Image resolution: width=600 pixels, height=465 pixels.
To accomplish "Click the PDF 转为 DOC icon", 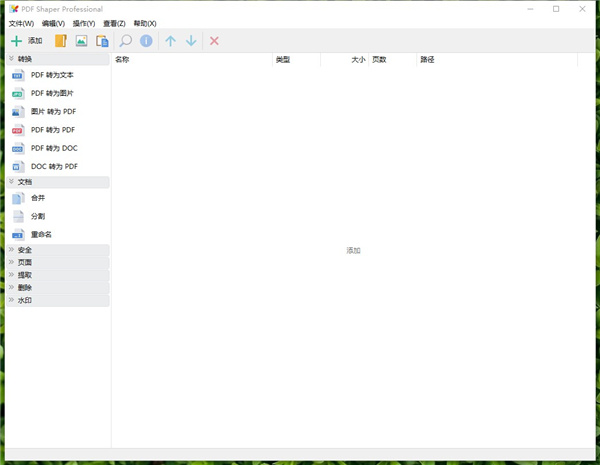I will click(x=18, y=148).
